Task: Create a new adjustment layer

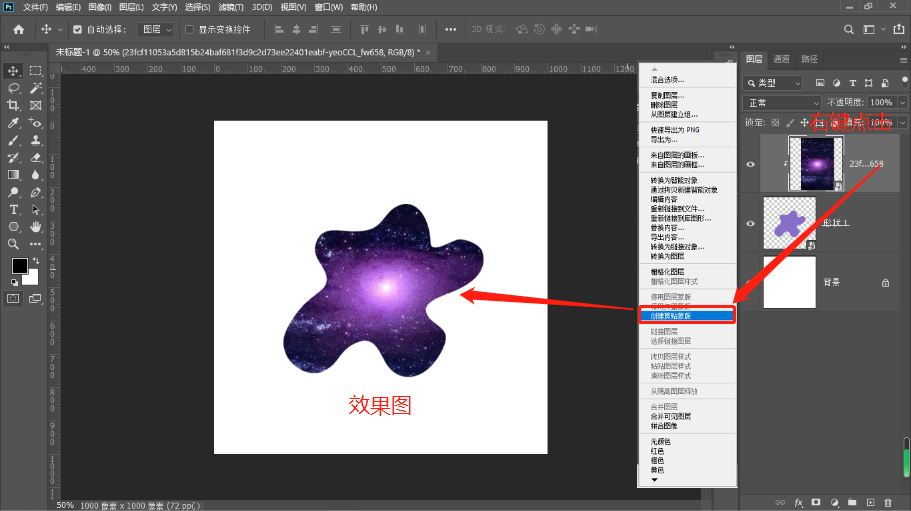Action: click(x=835, y=502)
